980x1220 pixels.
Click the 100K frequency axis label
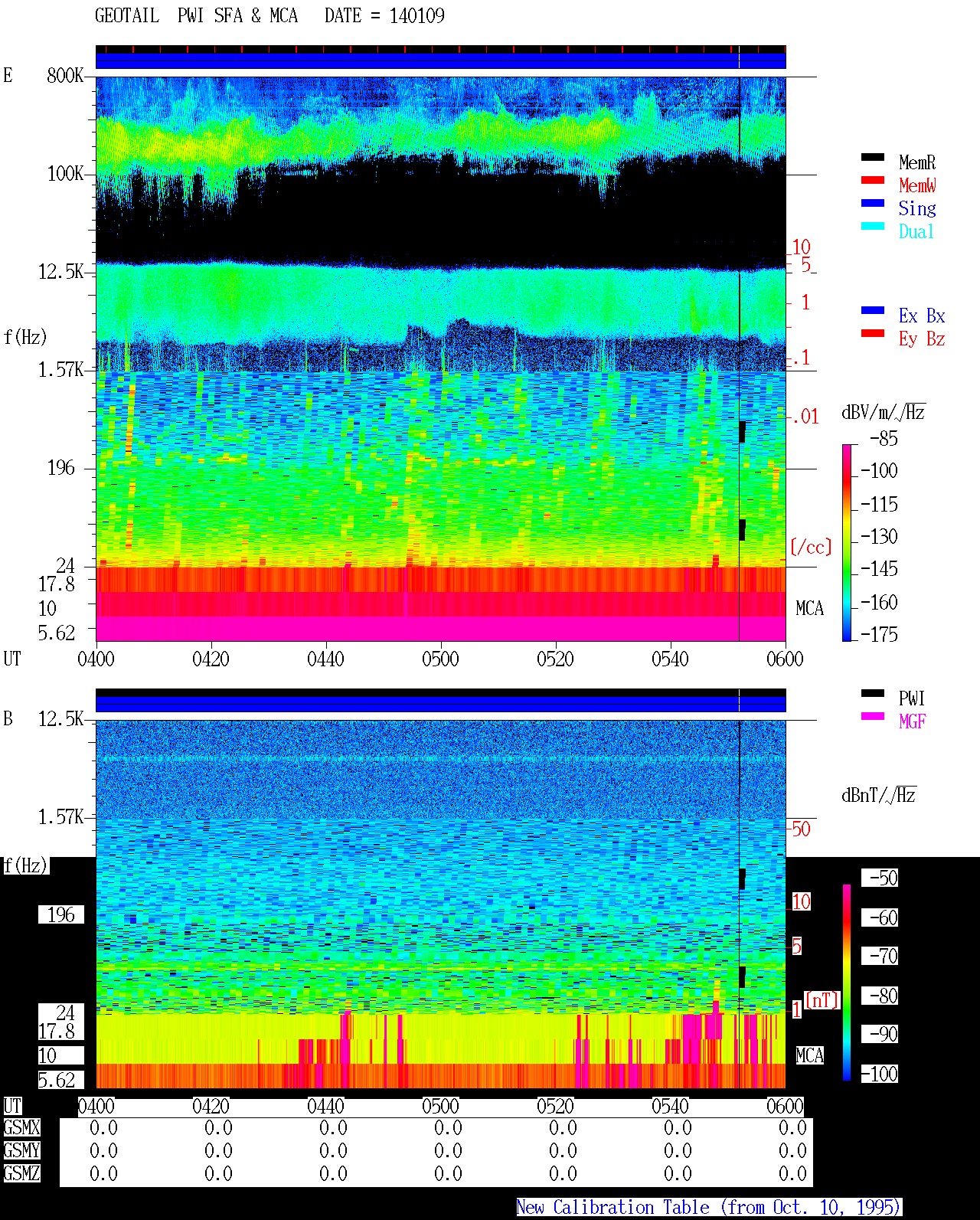65,174
